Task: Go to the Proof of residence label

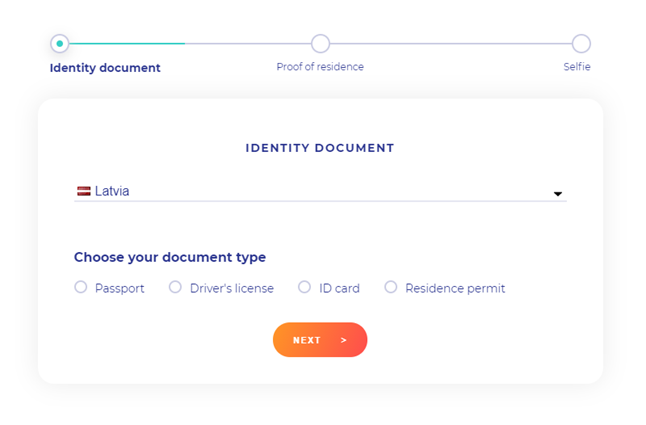Action: [320, 67]
